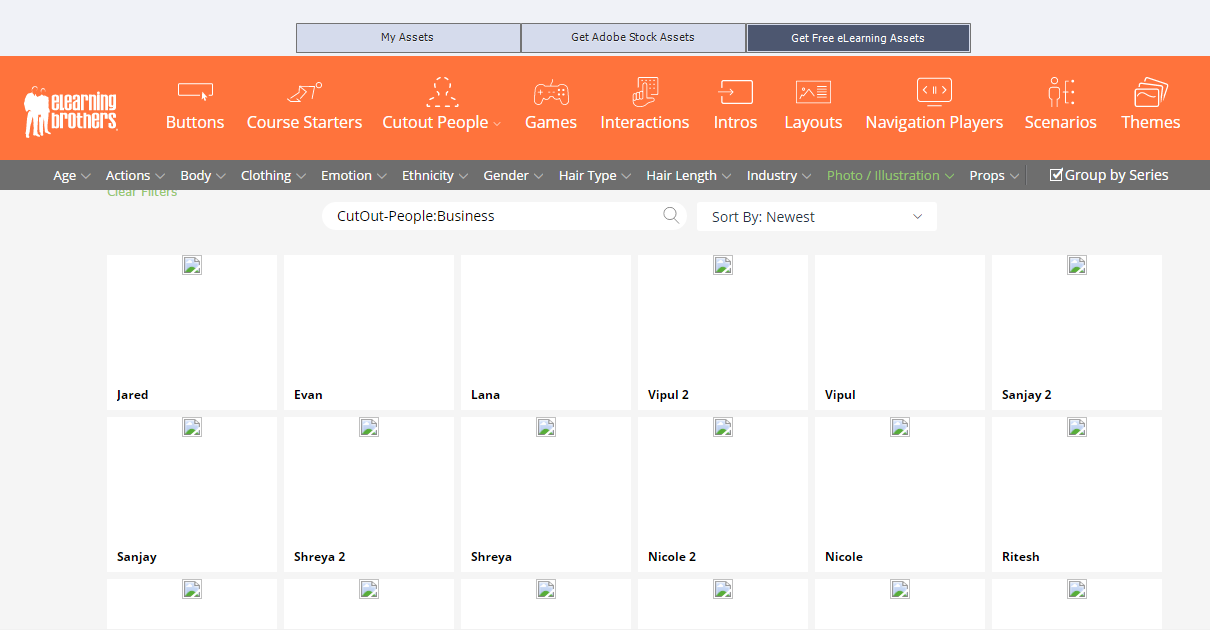Click the search magnifier icon

pos(671,215)
